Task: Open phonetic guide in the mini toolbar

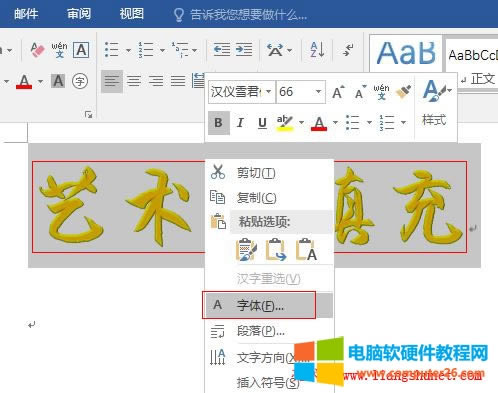Action: pyautogui.click(x=381, y=92)
